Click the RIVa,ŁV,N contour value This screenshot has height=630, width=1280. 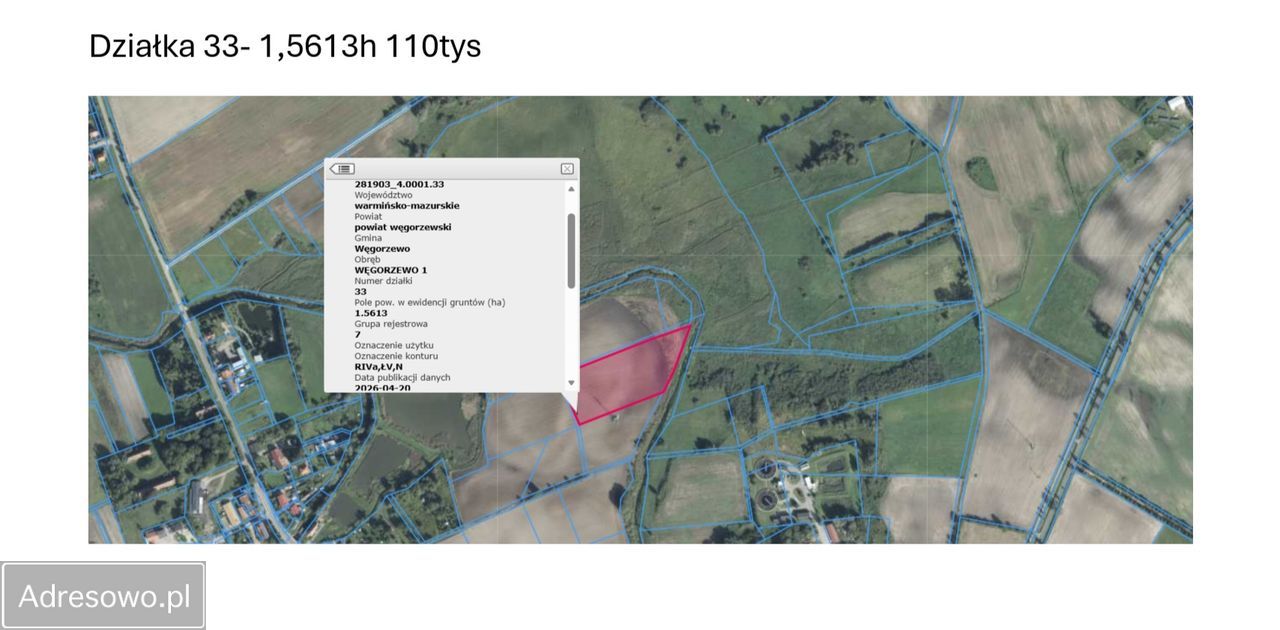pyautogui.click(x=378, y=367)
